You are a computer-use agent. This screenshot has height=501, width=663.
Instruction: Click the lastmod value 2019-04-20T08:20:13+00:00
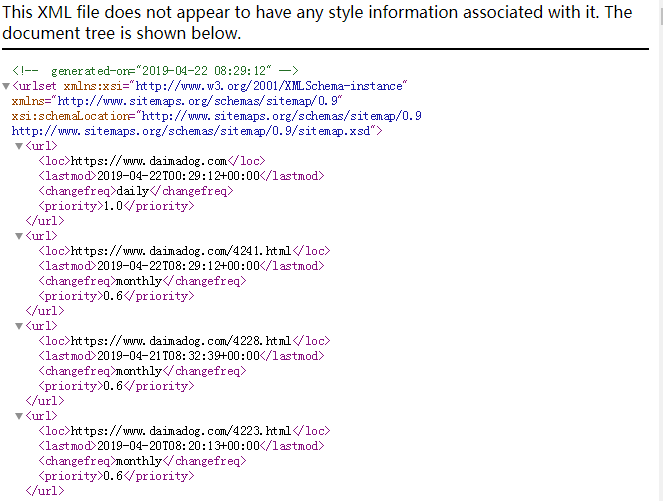pos(178,446)
